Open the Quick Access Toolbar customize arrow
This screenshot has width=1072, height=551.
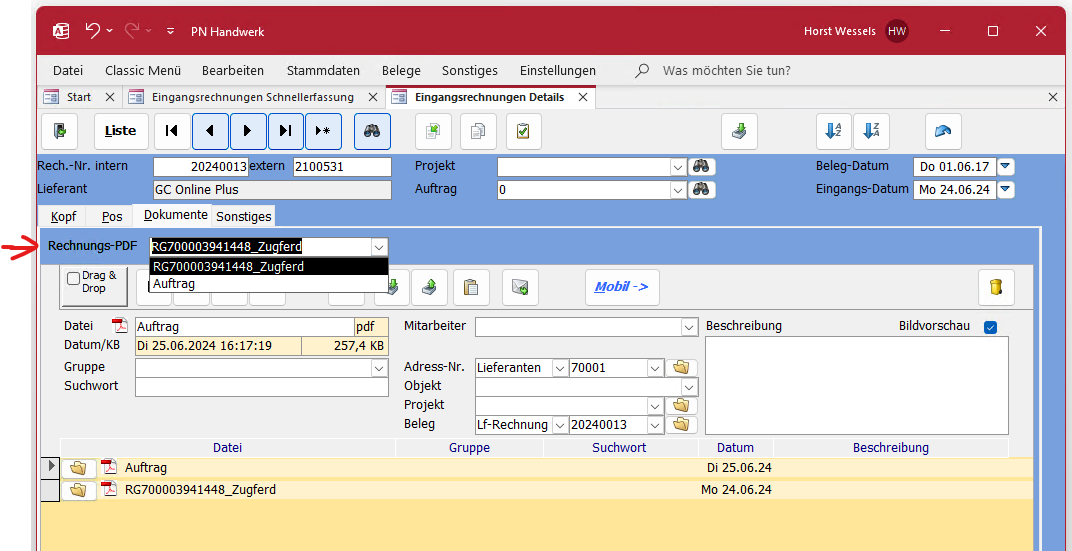(x=170, y=31)
